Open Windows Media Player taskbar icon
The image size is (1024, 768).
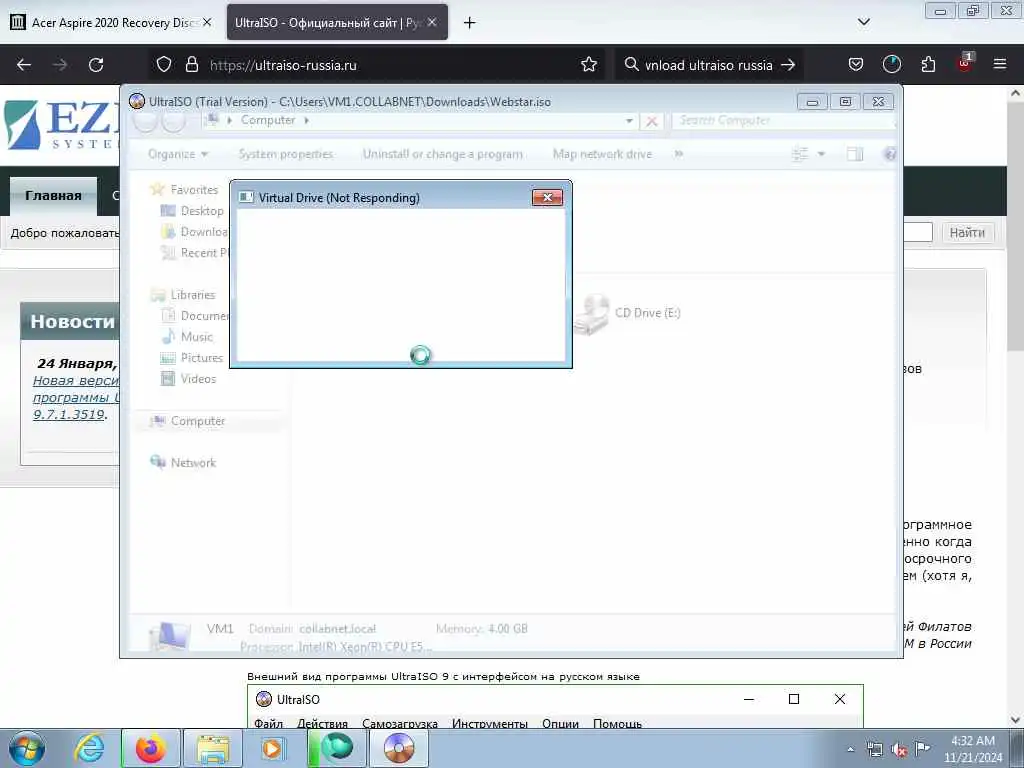point(274,748)
